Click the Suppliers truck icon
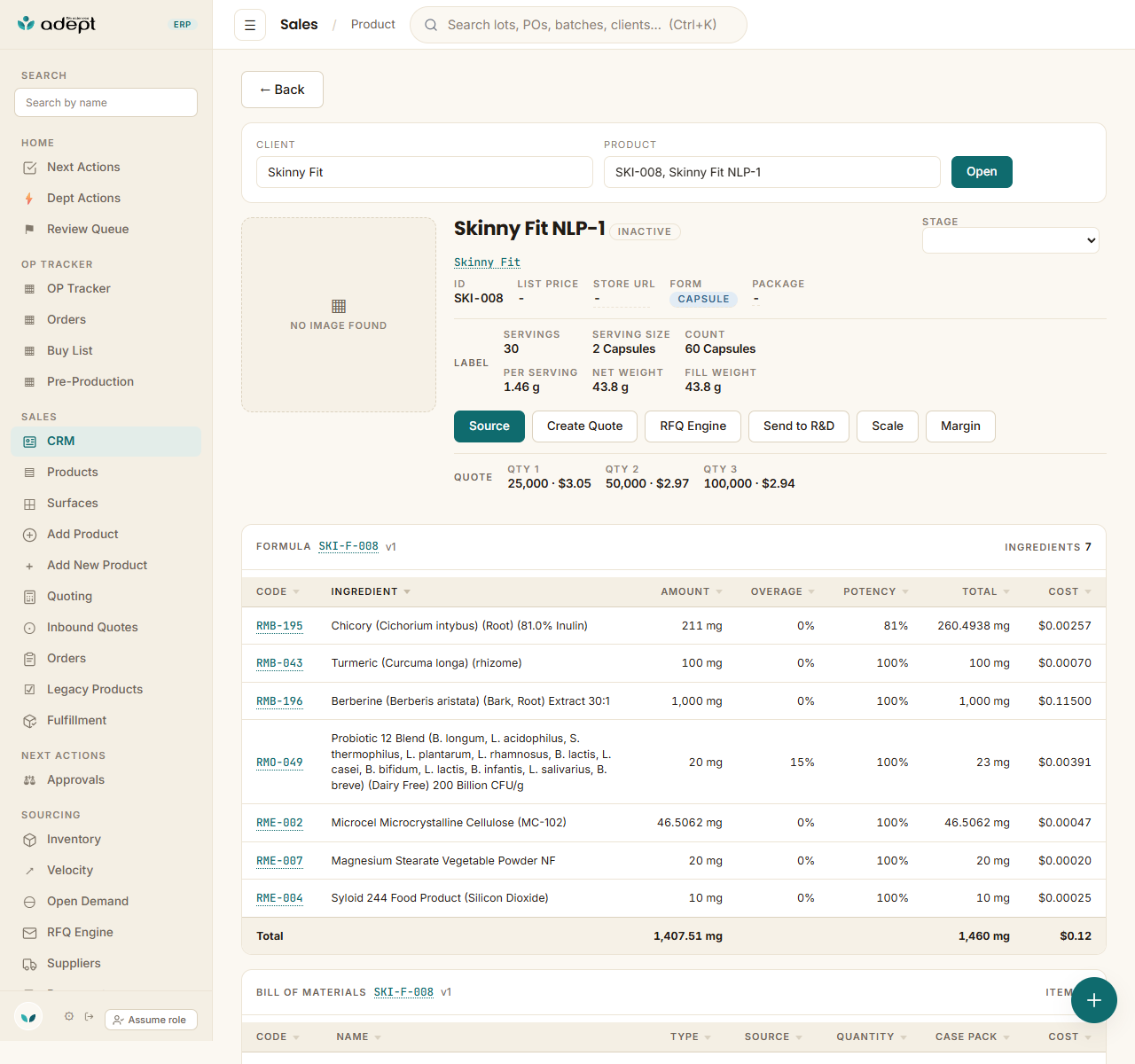The height and width of the screenshot is (1064, 1135). coord(29,964)
